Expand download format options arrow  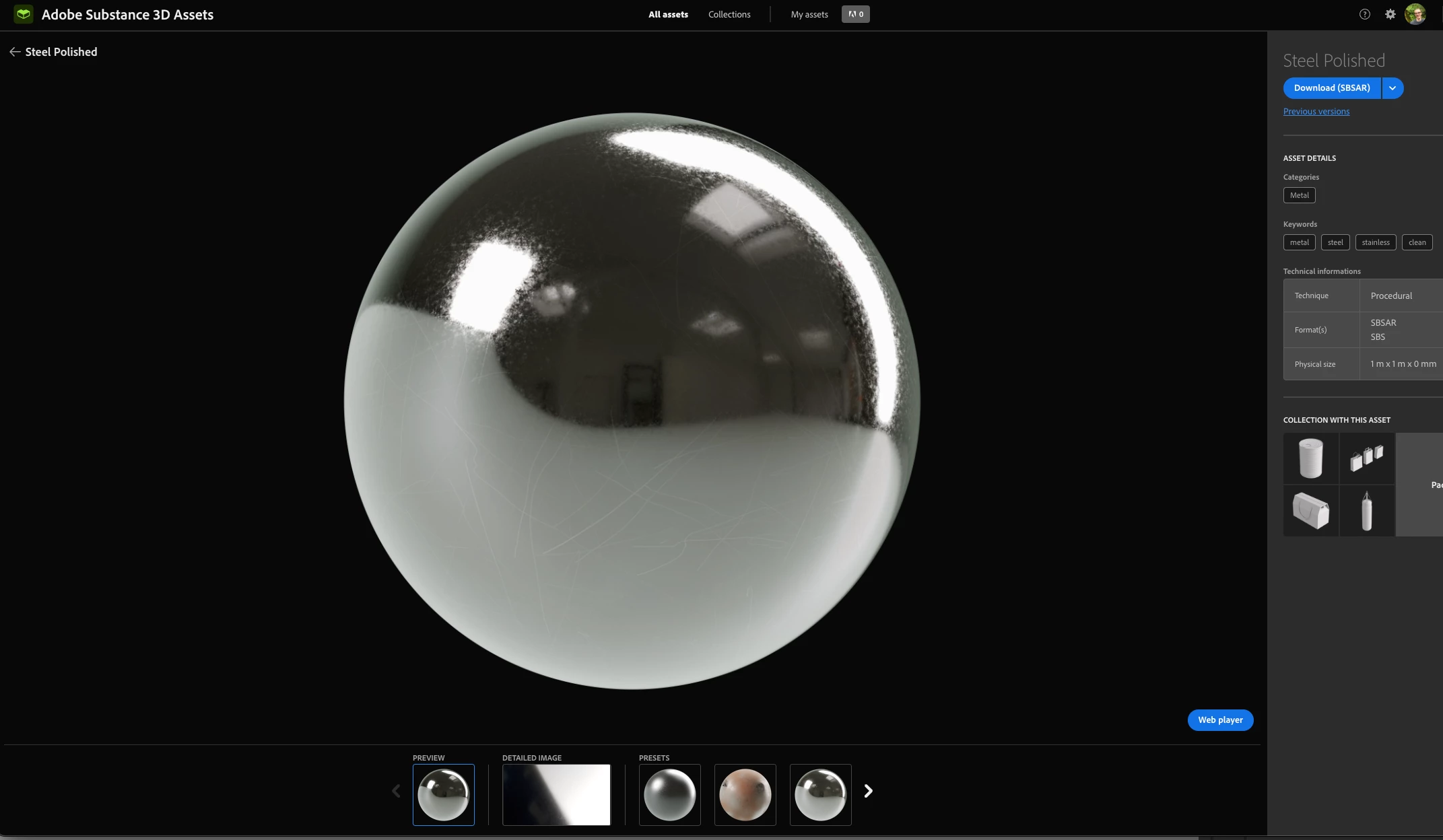tap(1392, 88)
